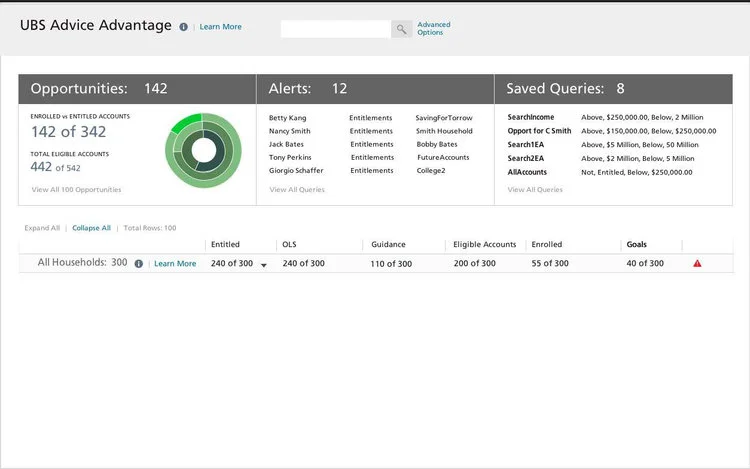Image resolution: width=750 pixels, height=469 pixels.
Task: Click View All Queries under Saved Queries
Action: tap(535, 189)
